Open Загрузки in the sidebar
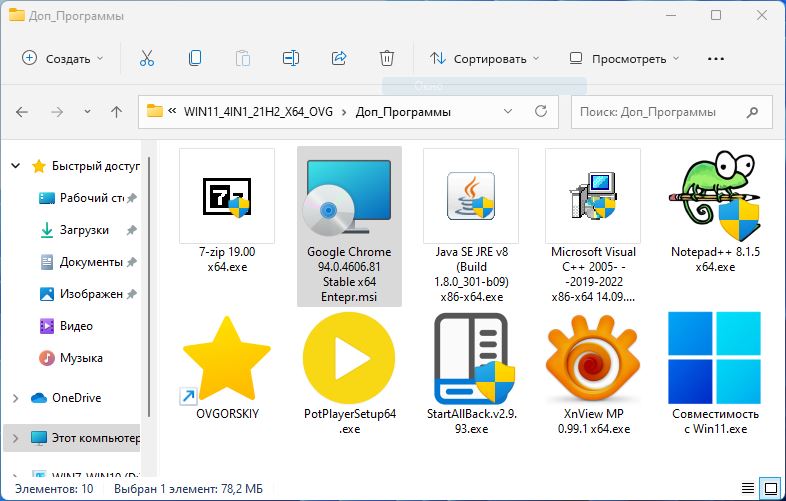This screenshot has height=501, width=786. click(x=84, y=230)
